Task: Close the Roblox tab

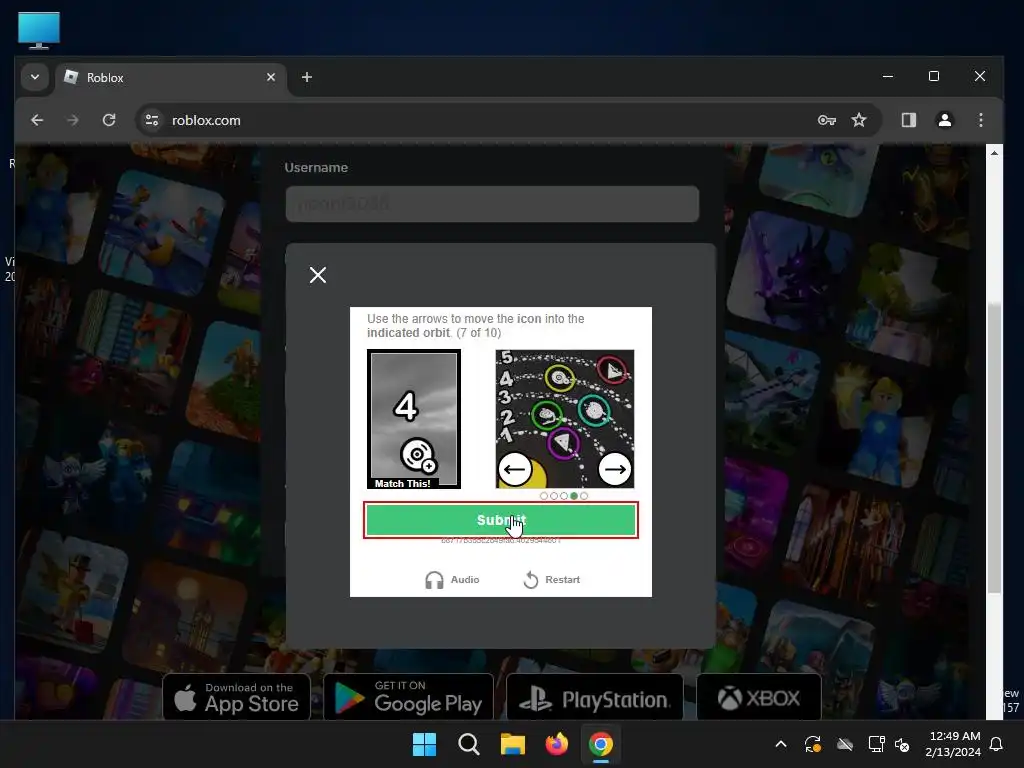Action: pos(271,77)
